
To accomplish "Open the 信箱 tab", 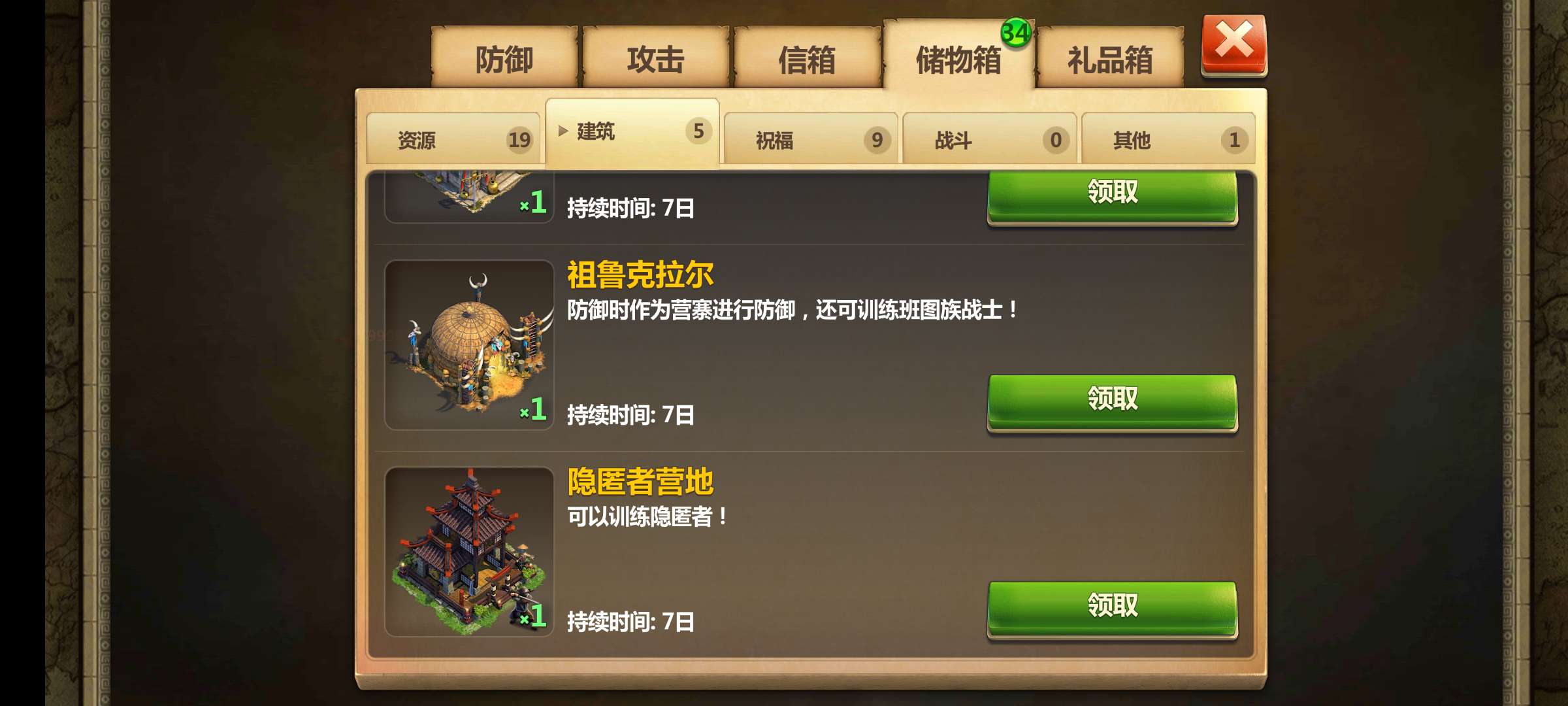I will pyautogui.click(x=808, y=59).
